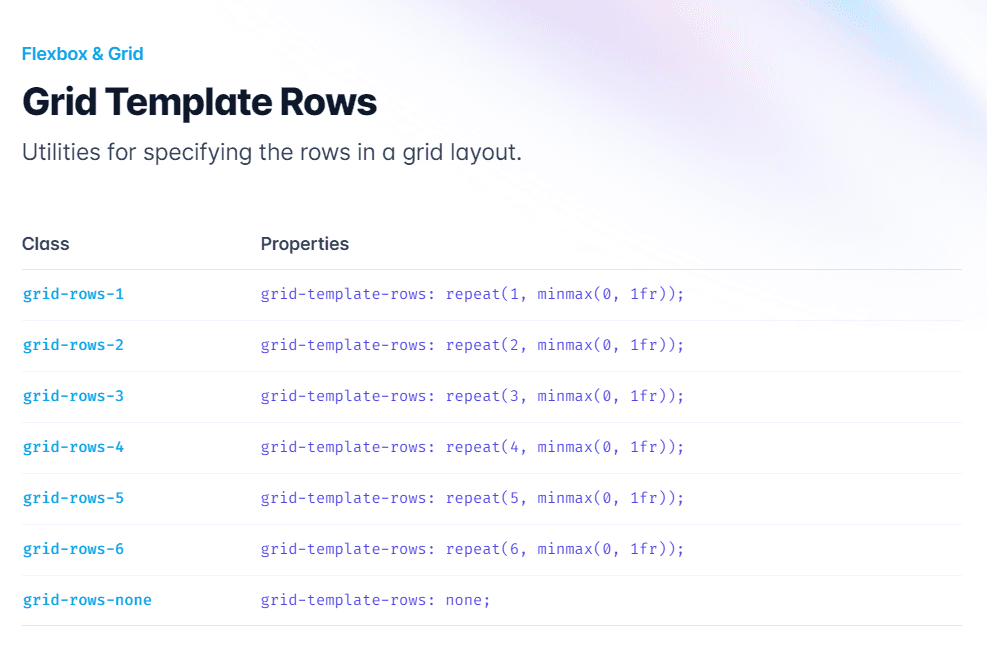Select the grid-rows-4 class name
Screen dimensions: 987x648
[x=73, y=447]
